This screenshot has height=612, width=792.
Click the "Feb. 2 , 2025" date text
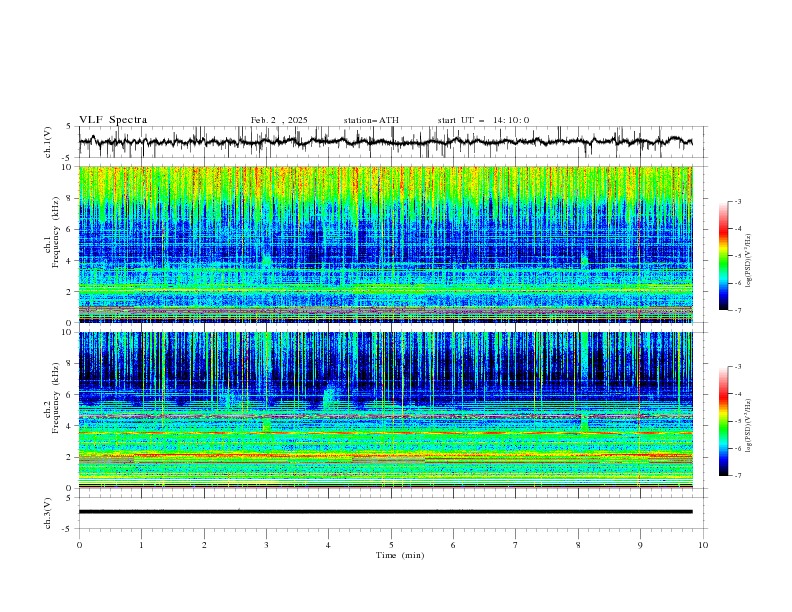(279, 120)
